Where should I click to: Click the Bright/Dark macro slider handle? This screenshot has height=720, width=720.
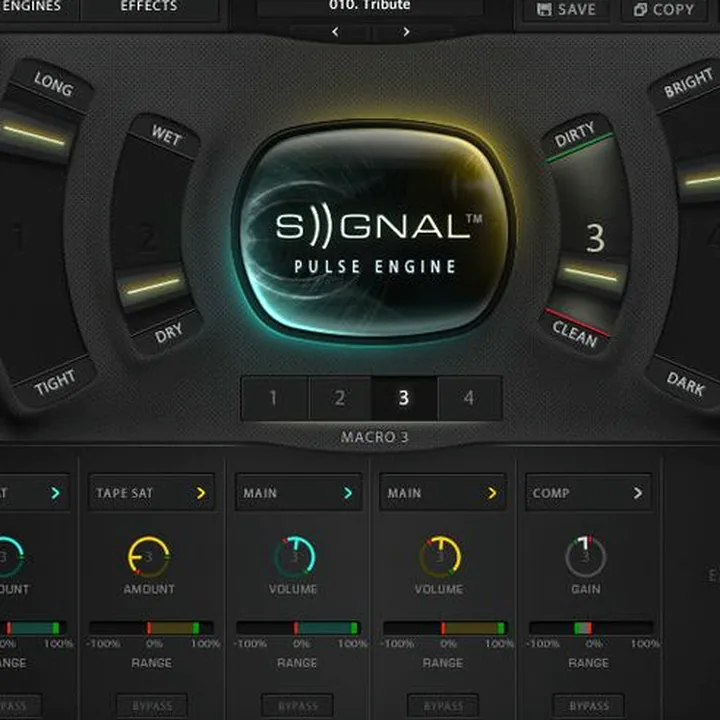tap(700, 180)
